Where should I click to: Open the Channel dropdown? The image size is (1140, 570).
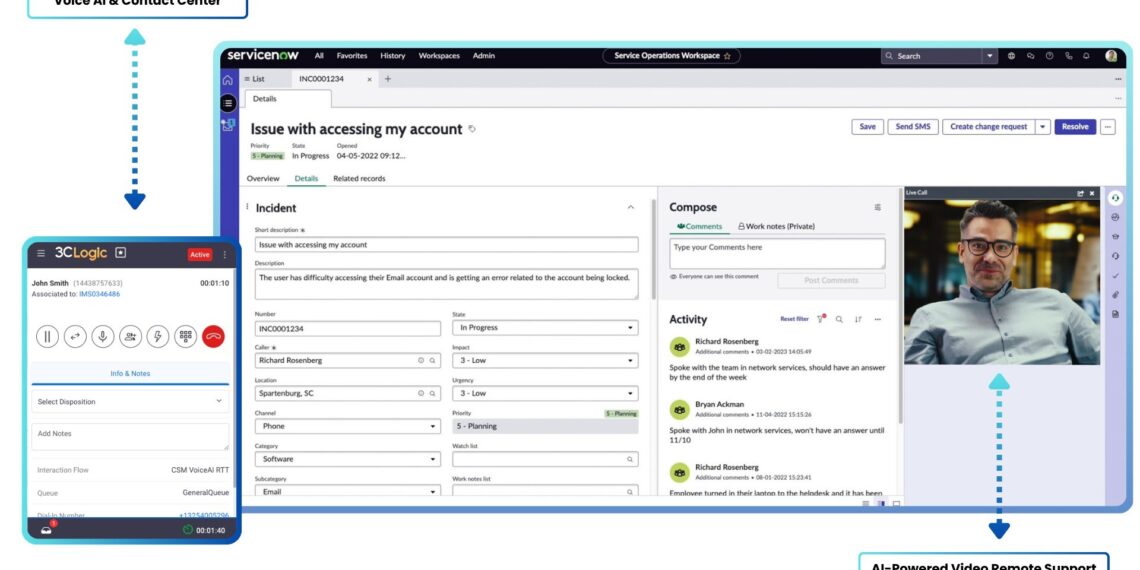point(348,427)
